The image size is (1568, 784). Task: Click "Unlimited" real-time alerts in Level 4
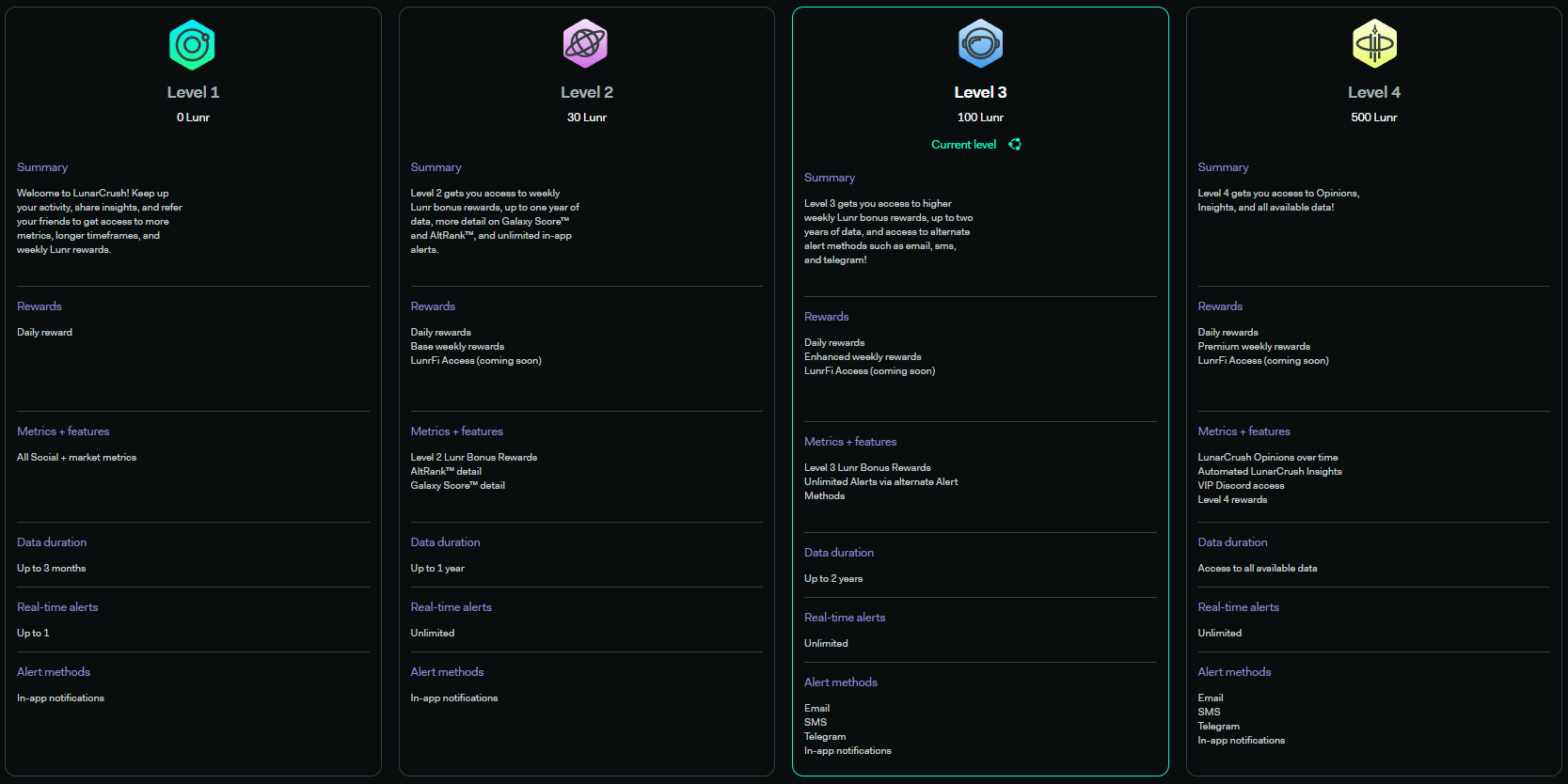pos(1220,634)
